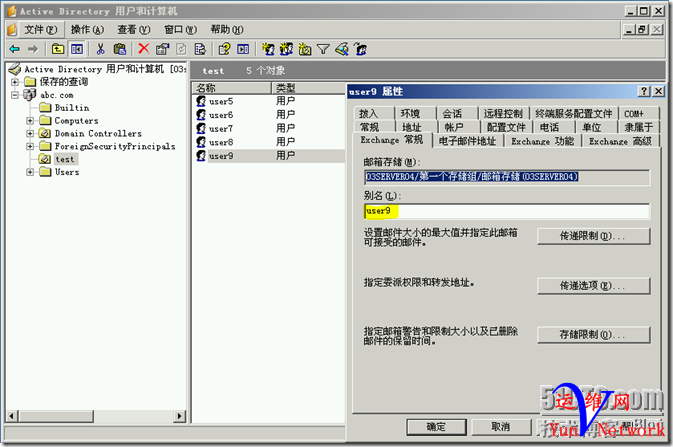Switch to the 常规 tab
The image size is (673, 447).
(369, 127)
